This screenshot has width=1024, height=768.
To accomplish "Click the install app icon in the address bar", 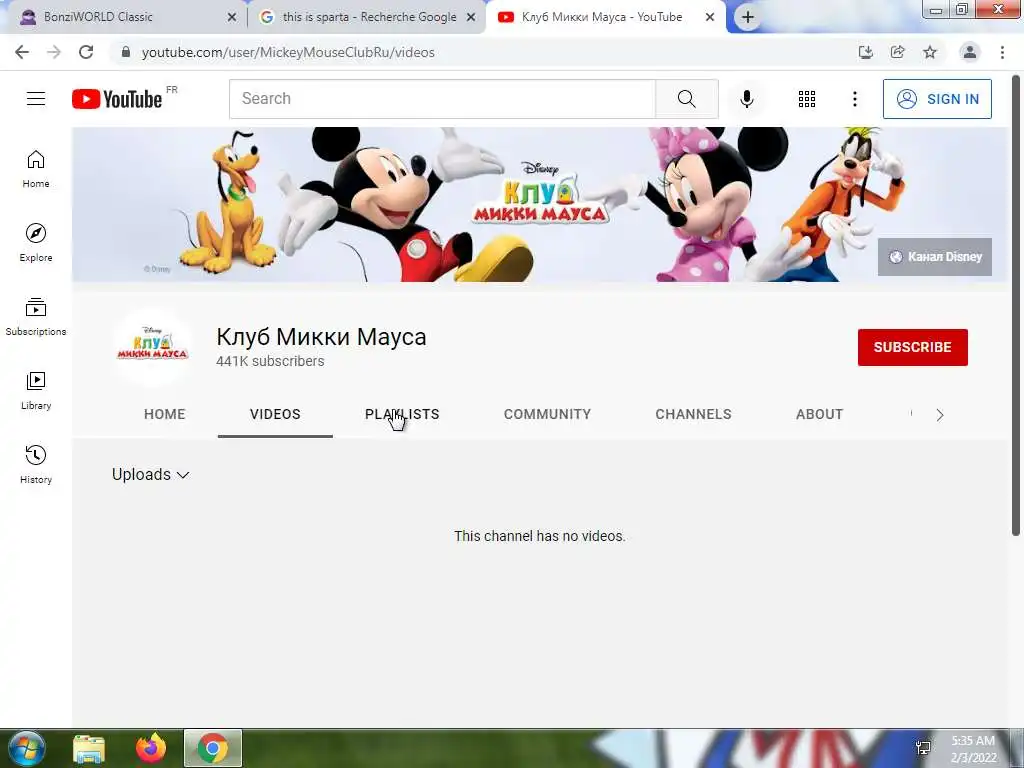I will point(866,52).
